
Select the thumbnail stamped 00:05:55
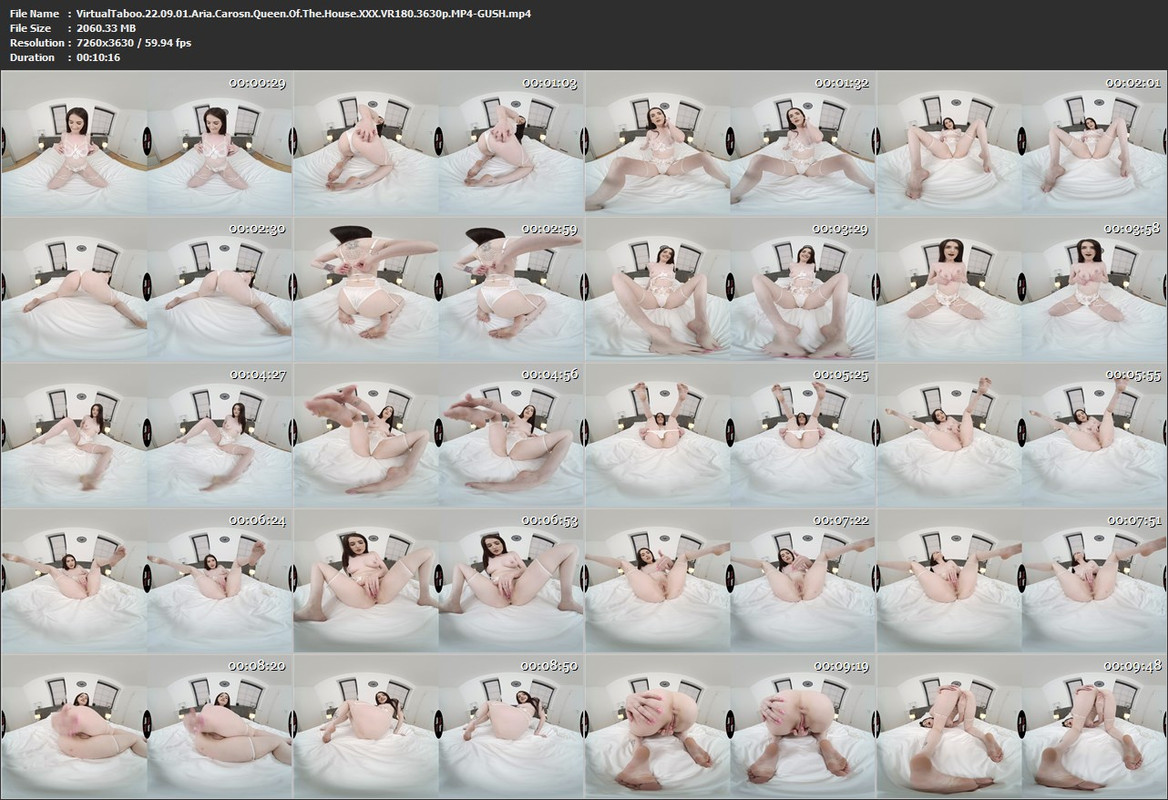tap(1022, 435)
